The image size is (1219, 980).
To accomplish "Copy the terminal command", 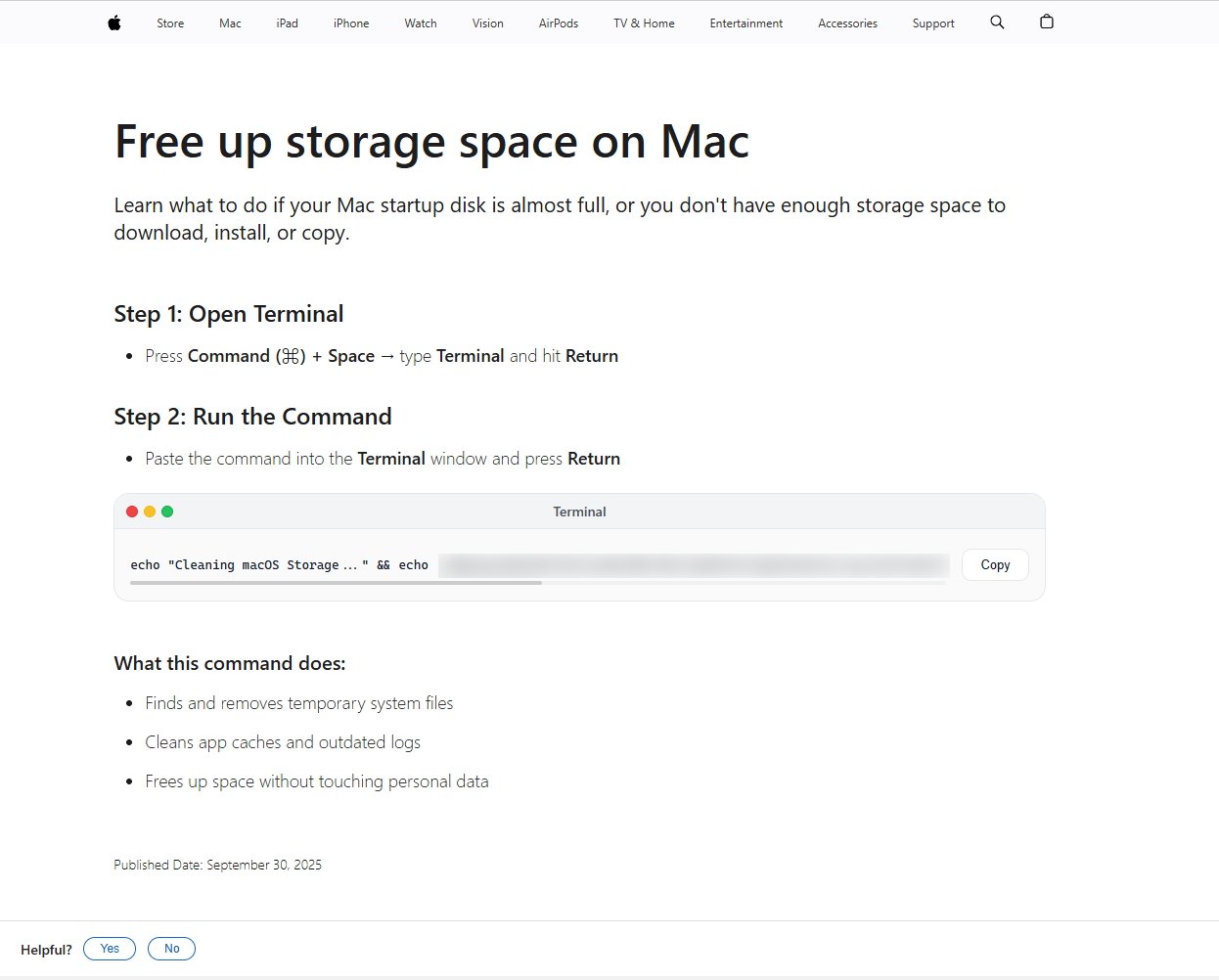I will 995,565.
